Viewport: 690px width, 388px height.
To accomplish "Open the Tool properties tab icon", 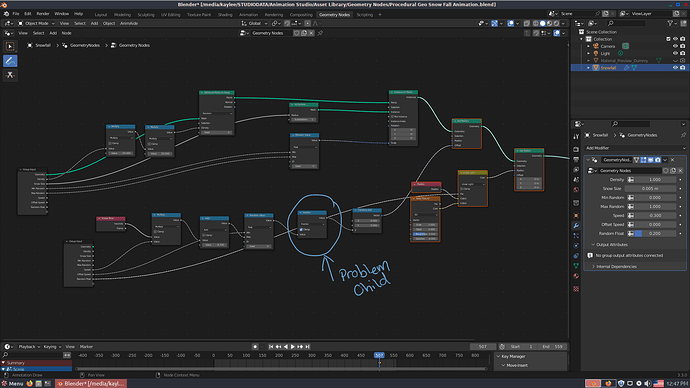I will coord(576,137).
